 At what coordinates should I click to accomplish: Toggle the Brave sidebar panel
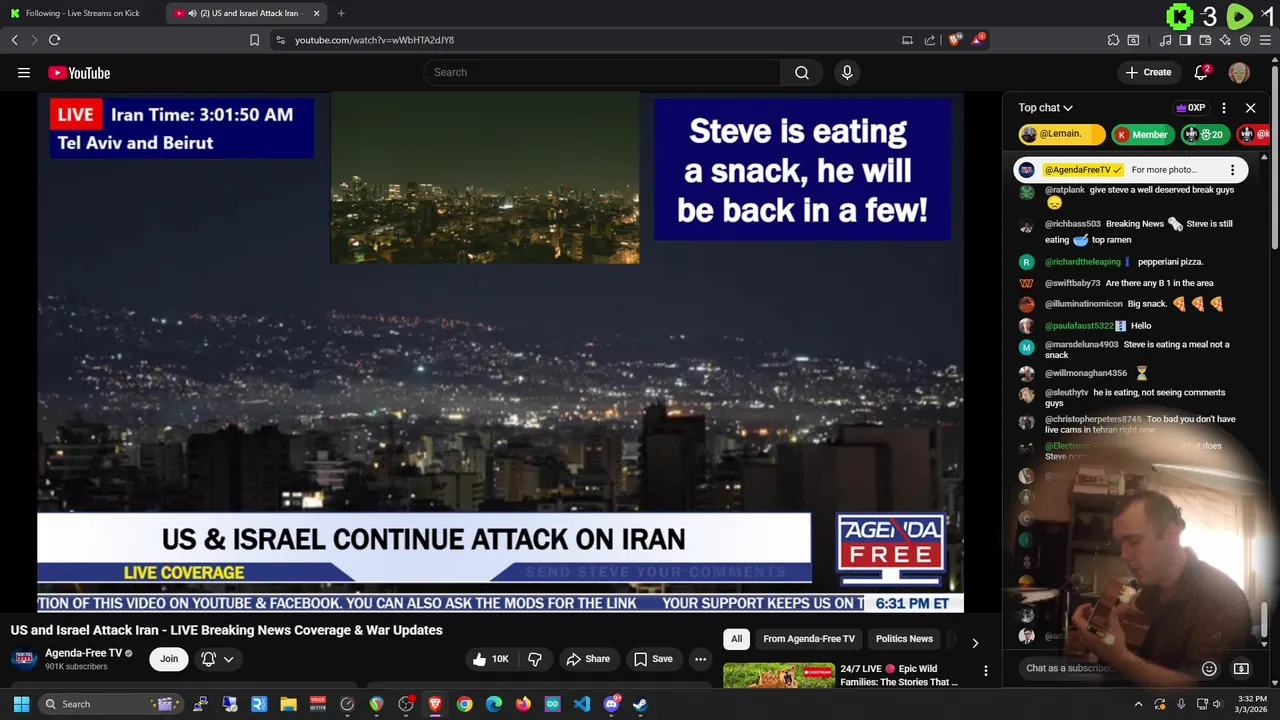1185,40
